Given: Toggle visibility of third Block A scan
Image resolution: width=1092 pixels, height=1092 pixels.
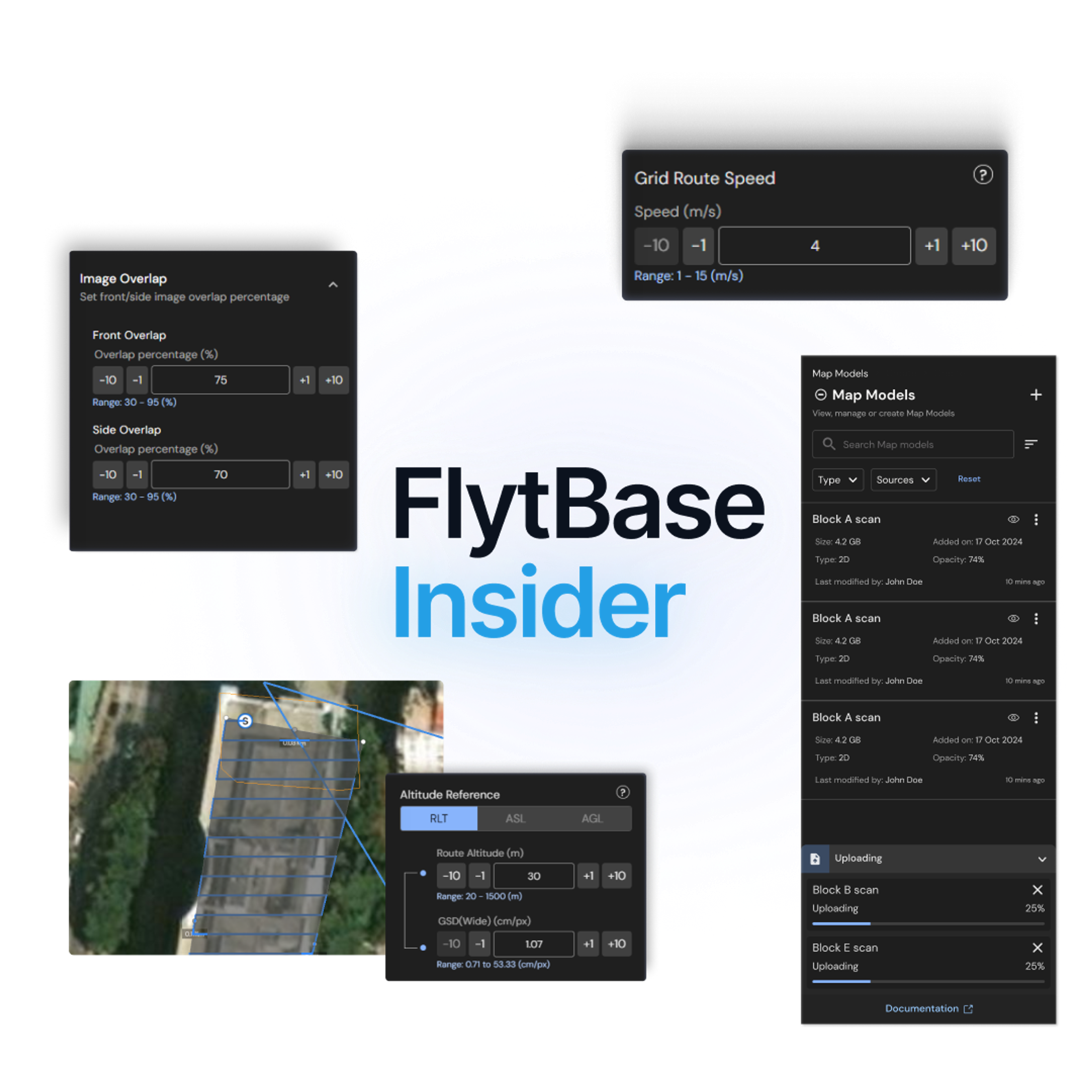Looking at the screenshot, I should (1013, 717).
